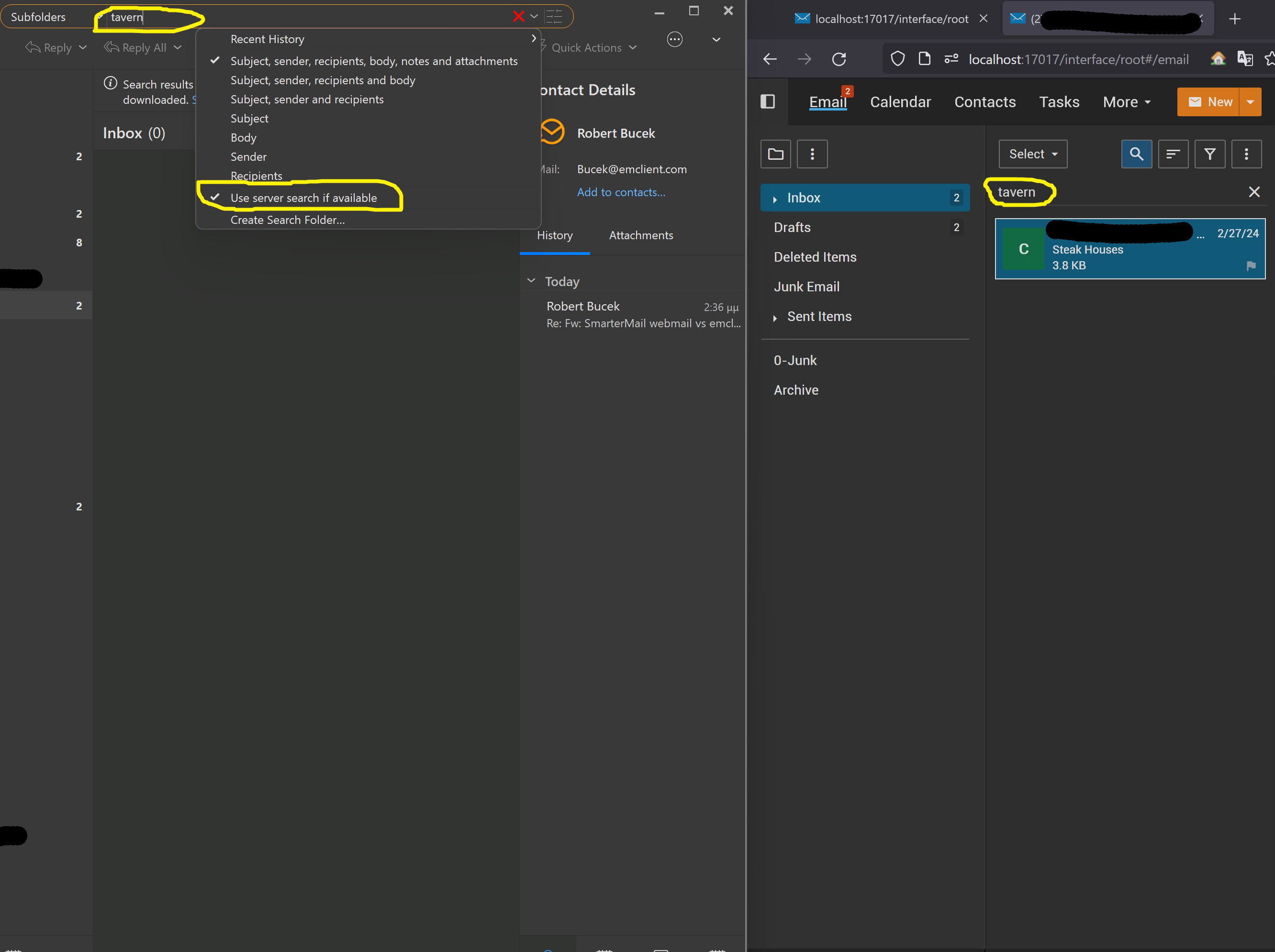Open the sort messages icon
The width and height of the screenshot is (1275, 952).
[x=1173, y=154]
